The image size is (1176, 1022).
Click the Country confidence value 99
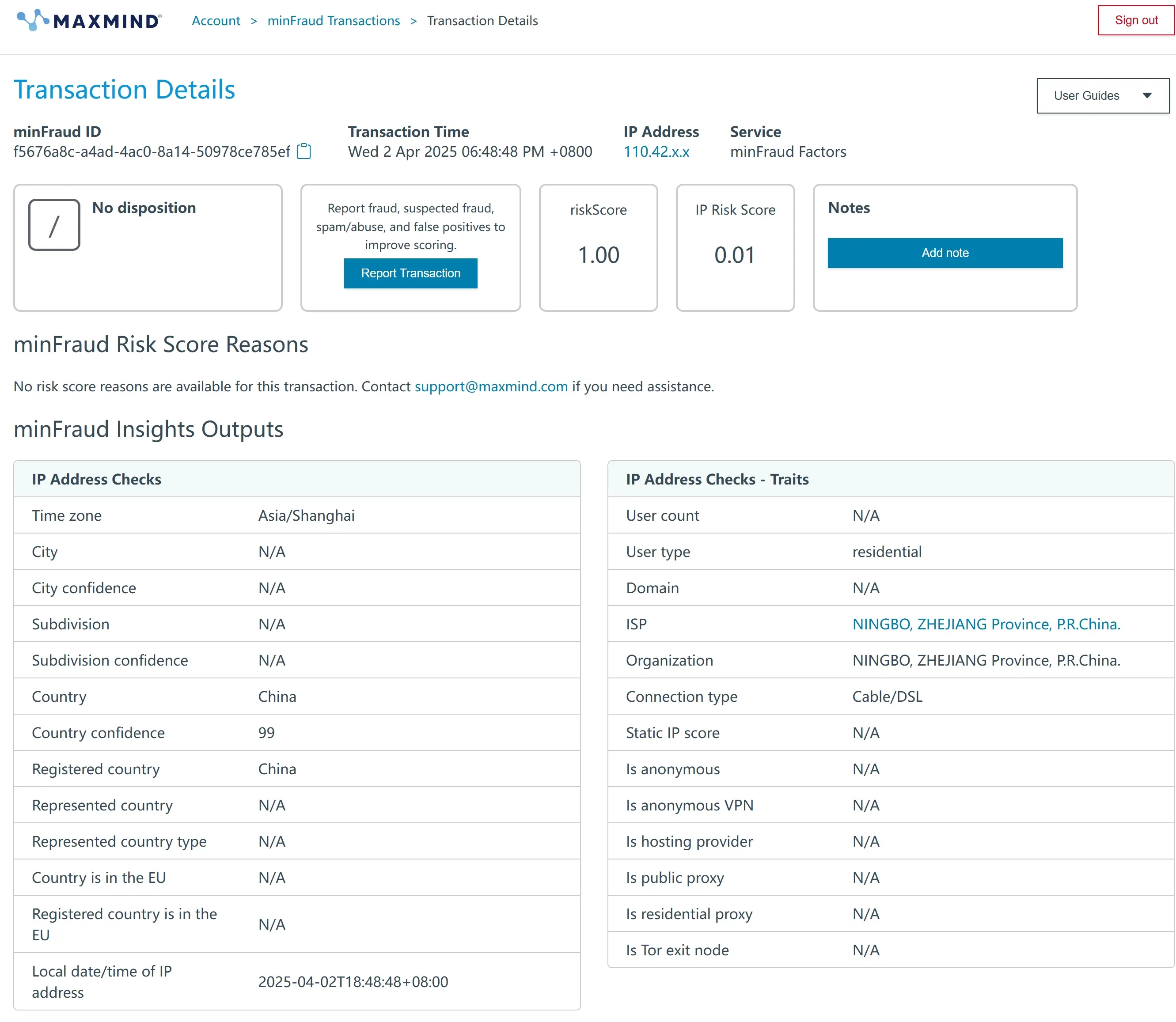[266, 733]
